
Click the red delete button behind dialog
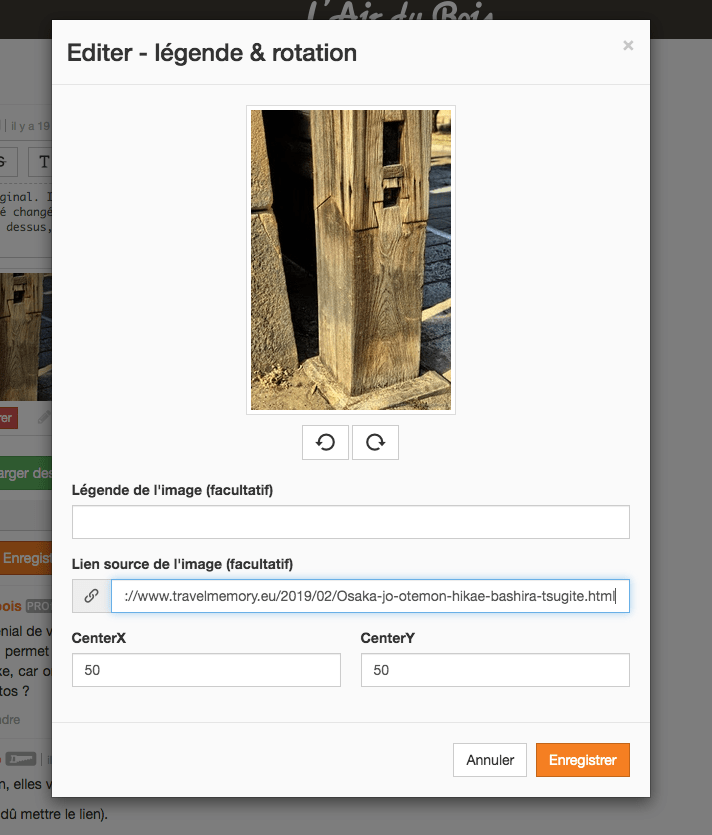pos(9,418)
